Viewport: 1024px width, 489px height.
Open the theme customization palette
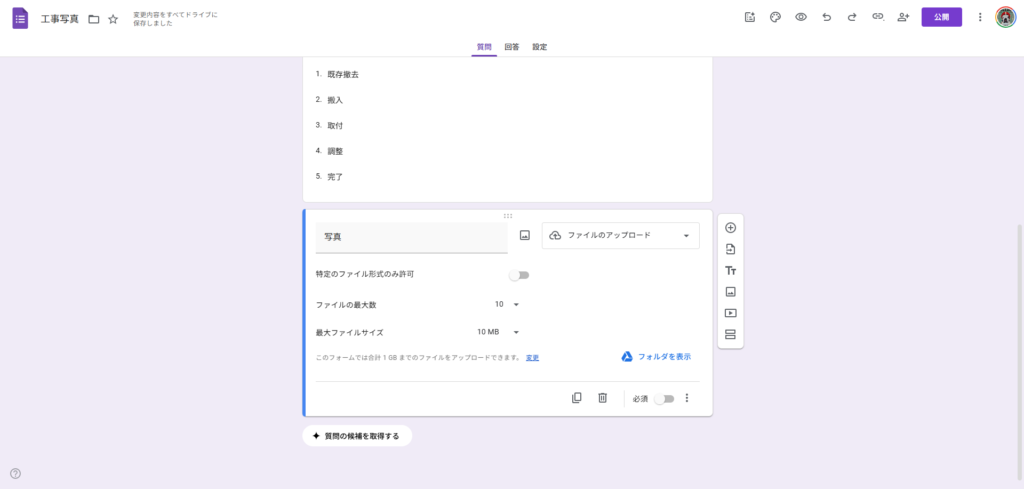click(775, 17)
